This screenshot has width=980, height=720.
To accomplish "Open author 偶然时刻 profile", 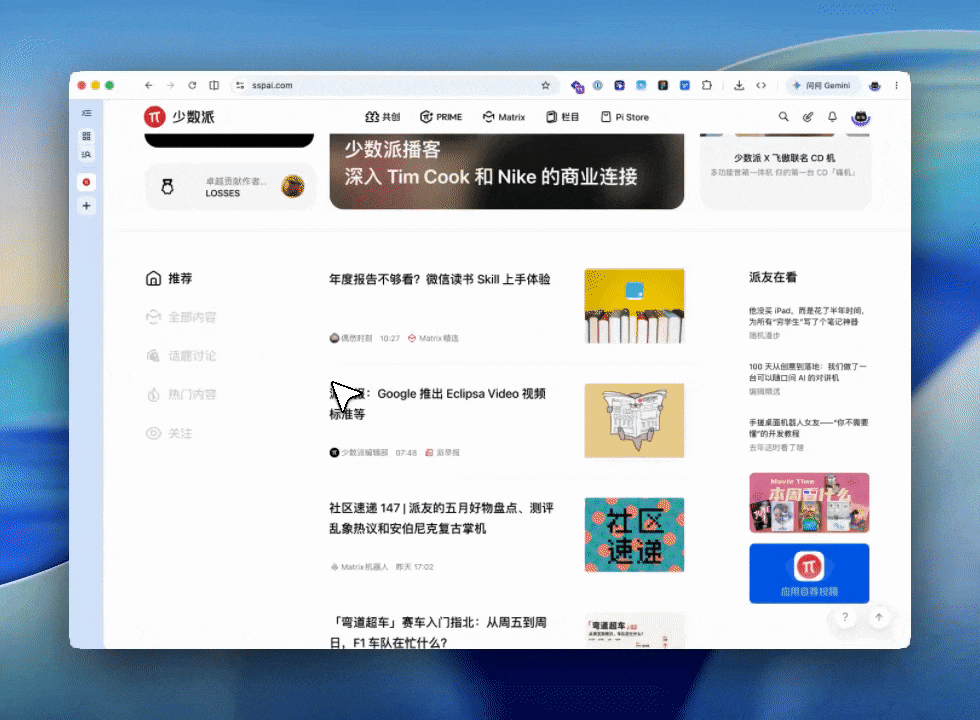I will point(351,338).
